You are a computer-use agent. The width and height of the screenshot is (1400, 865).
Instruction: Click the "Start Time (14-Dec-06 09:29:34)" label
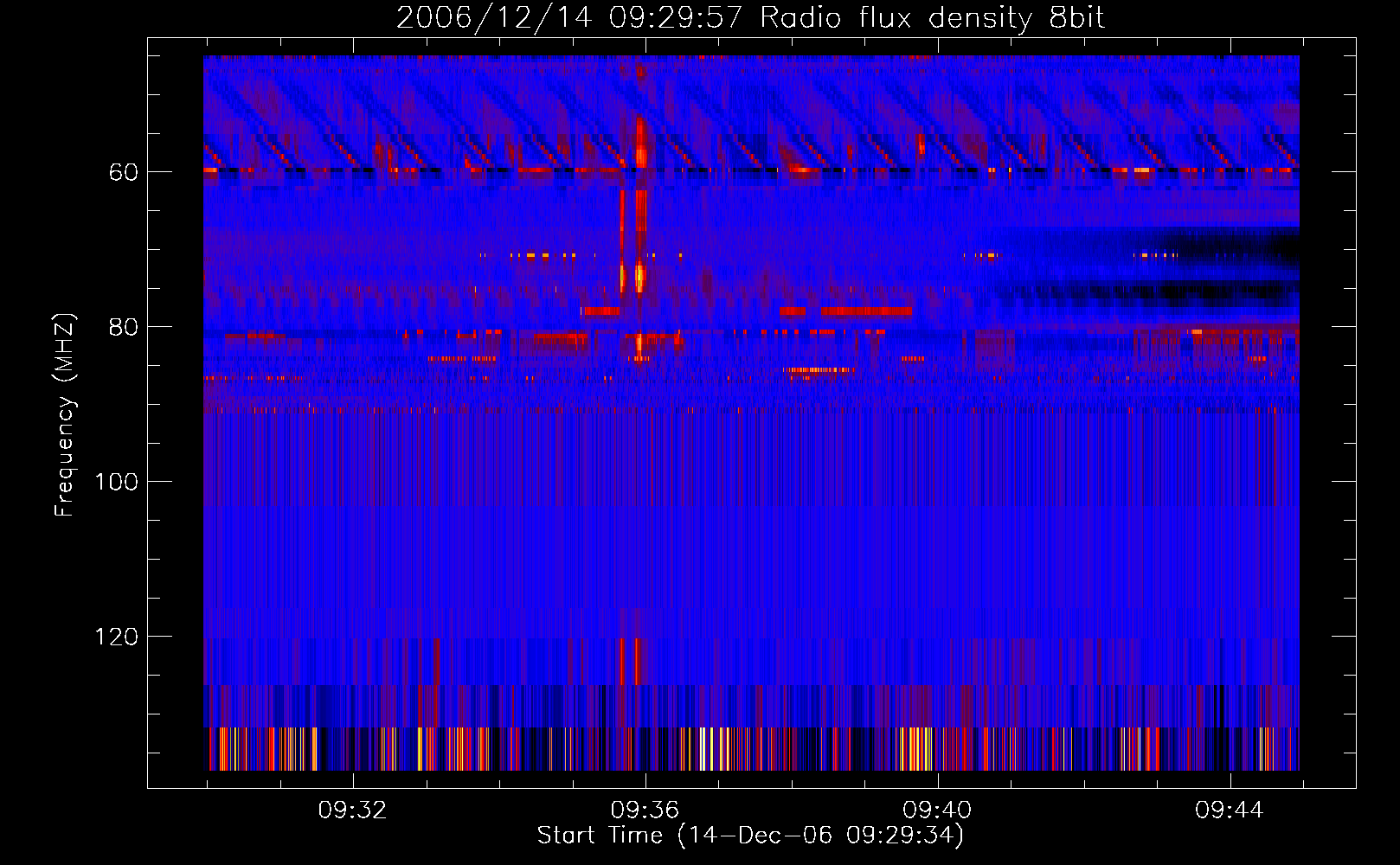[x=750, y=836]
